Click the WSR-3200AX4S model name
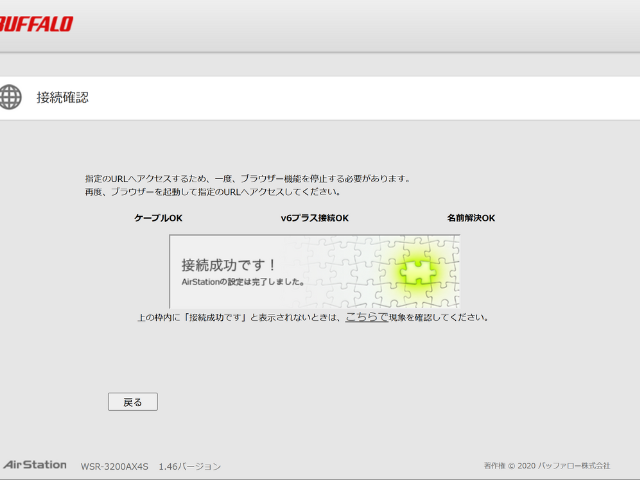This screenshot has width=640, height=480. click(x=114, y=466)
